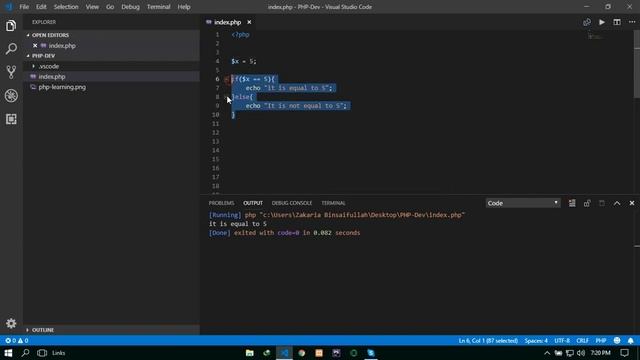Viewport: 640px width, 360px height.
Task: Show hidden system tray icons
Action: pyautogui.click(x=547, y=353)
